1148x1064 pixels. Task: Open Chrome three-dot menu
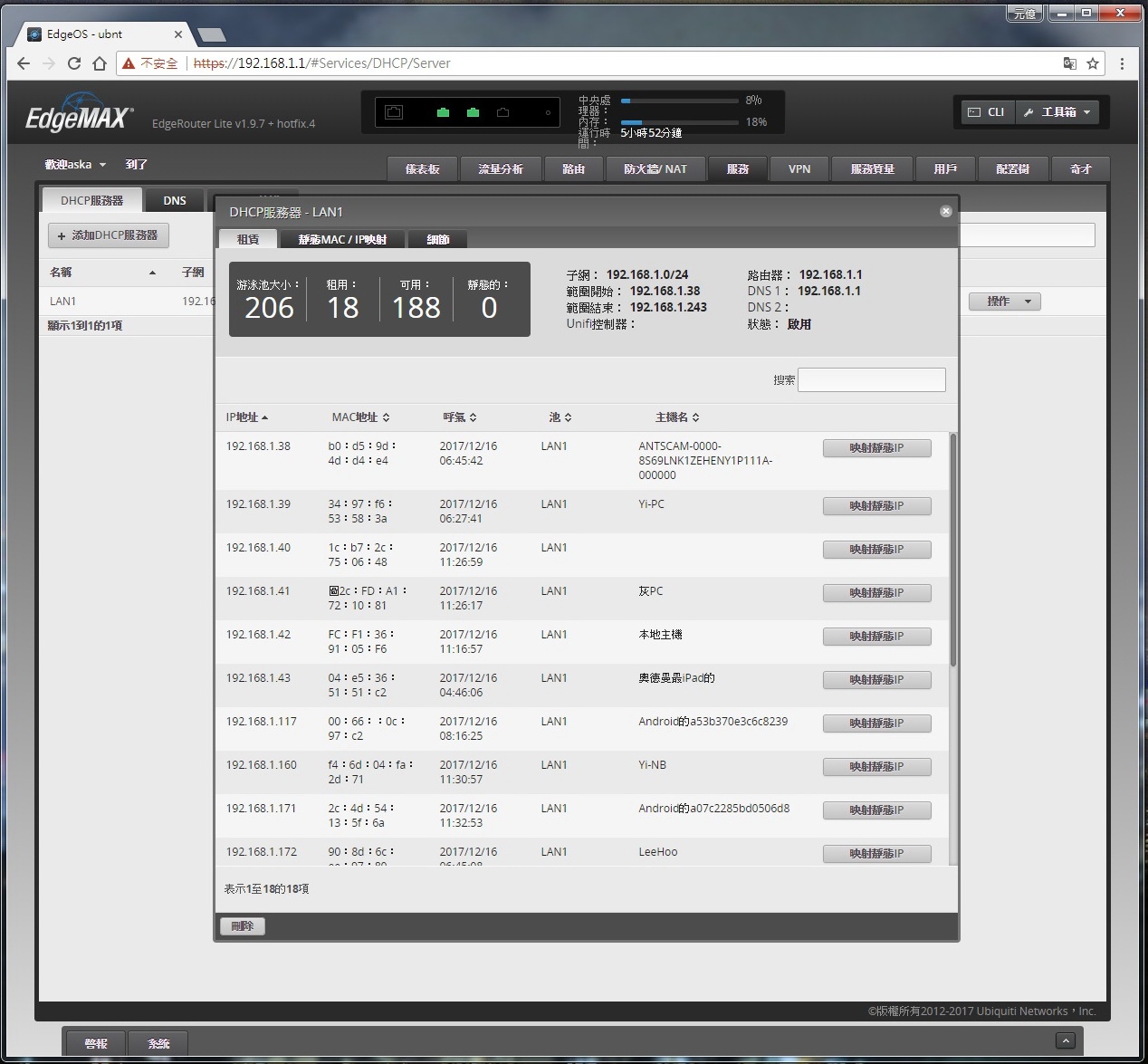[1122, 63]
